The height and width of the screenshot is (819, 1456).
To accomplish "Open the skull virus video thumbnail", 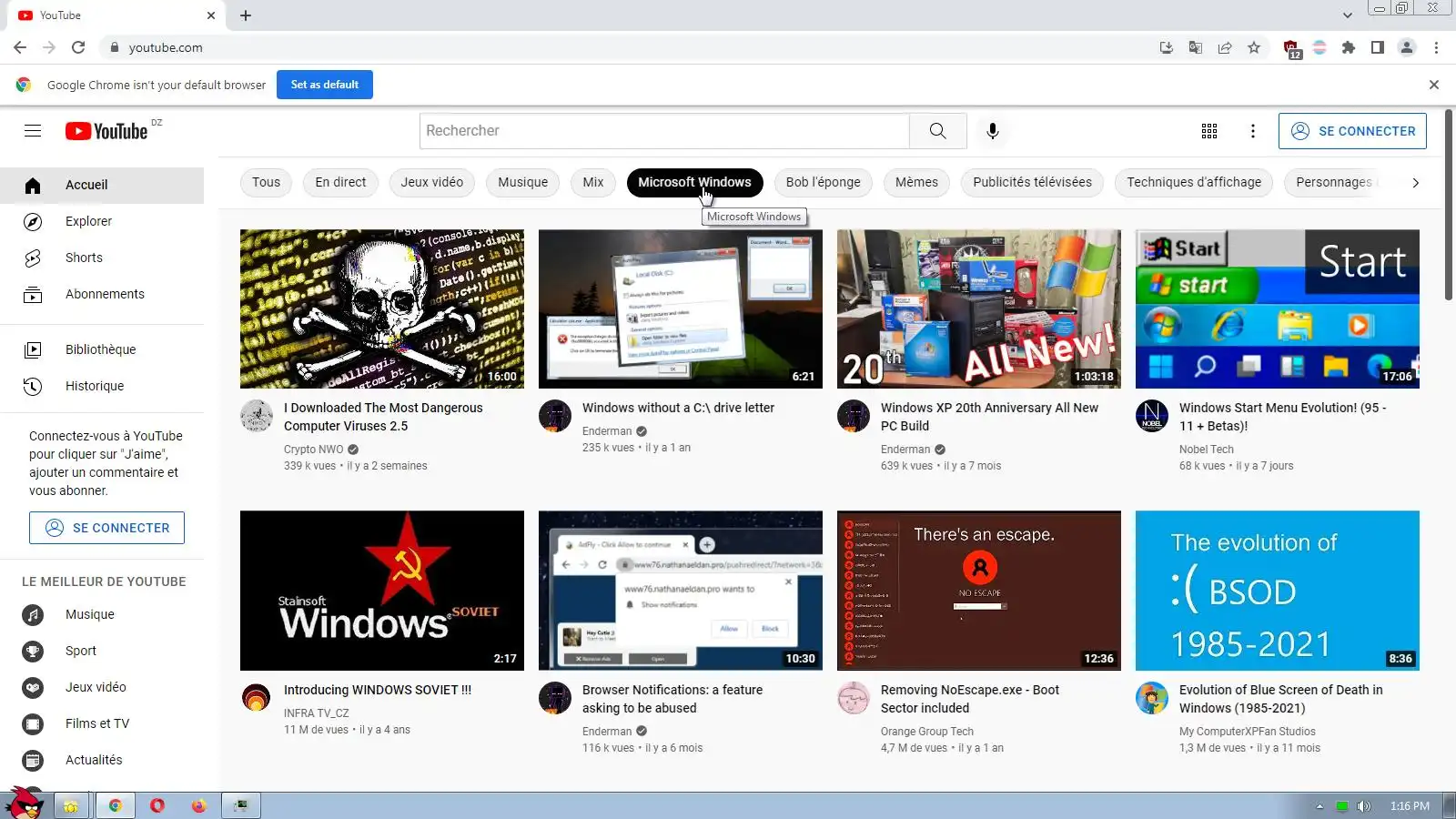I will [382, 309].
